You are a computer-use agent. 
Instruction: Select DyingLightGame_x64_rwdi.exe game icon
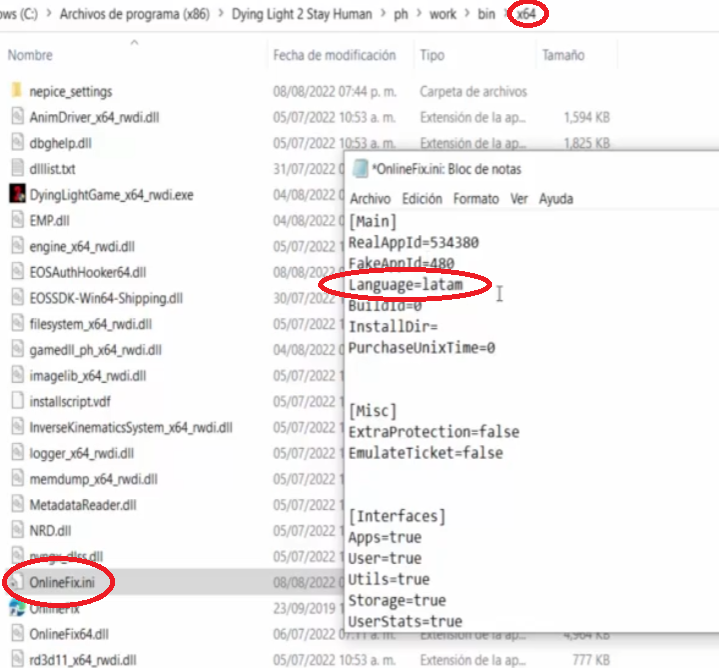[x=17, y=193]
